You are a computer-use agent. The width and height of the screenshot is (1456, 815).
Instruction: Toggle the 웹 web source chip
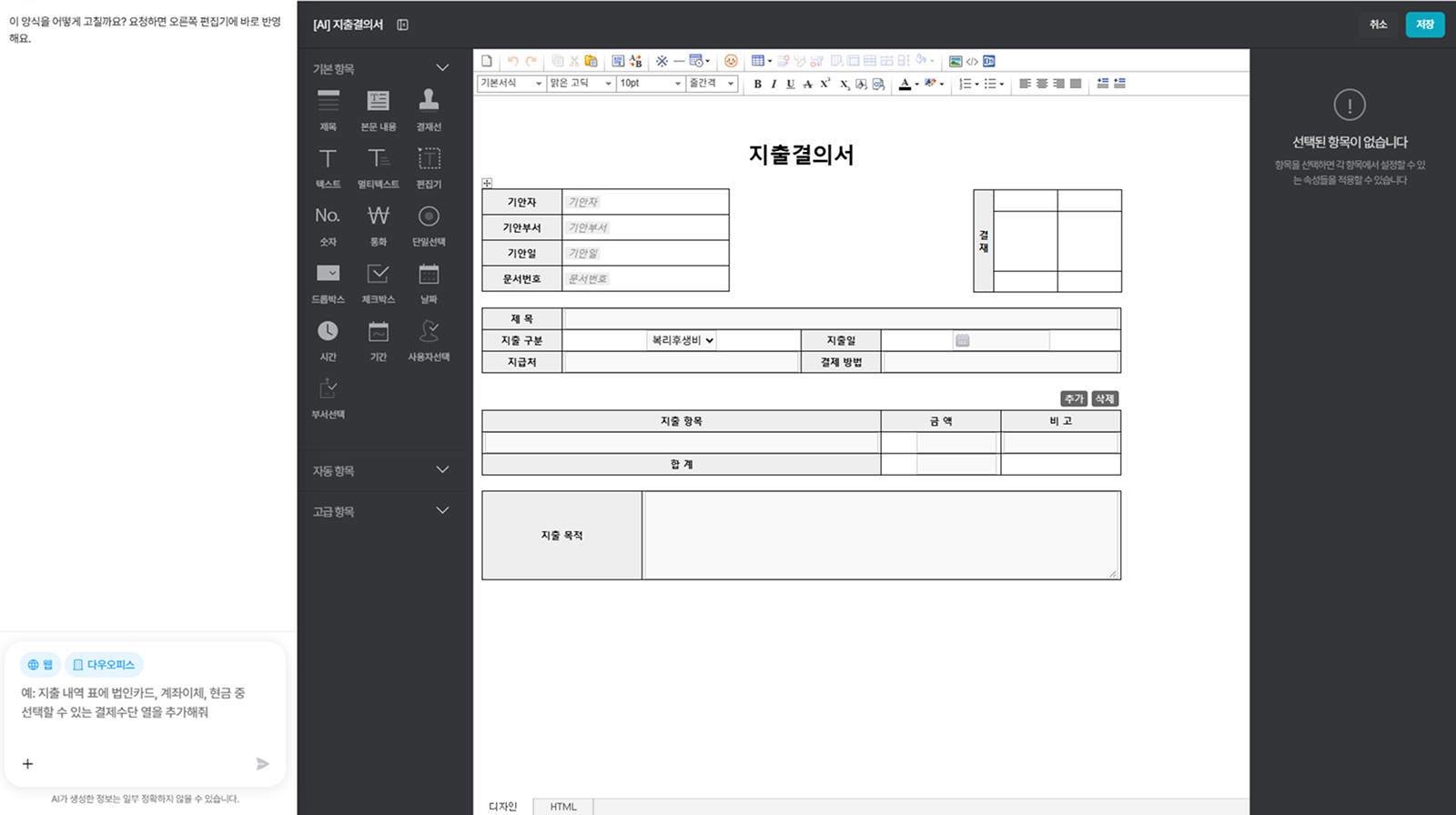pos(40,665)
